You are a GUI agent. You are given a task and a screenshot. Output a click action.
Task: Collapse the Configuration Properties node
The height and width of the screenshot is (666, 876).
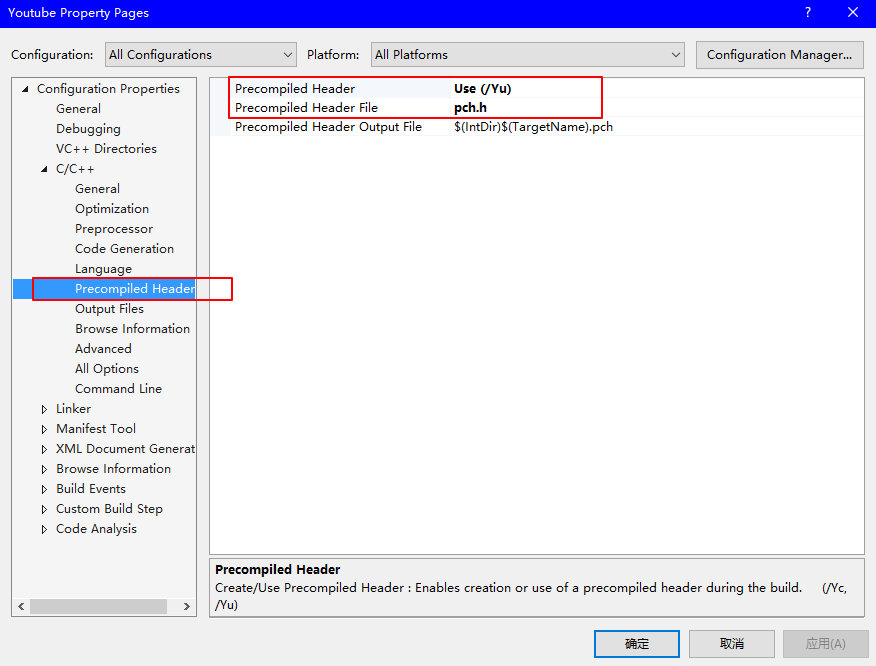(x=25, y=89)
